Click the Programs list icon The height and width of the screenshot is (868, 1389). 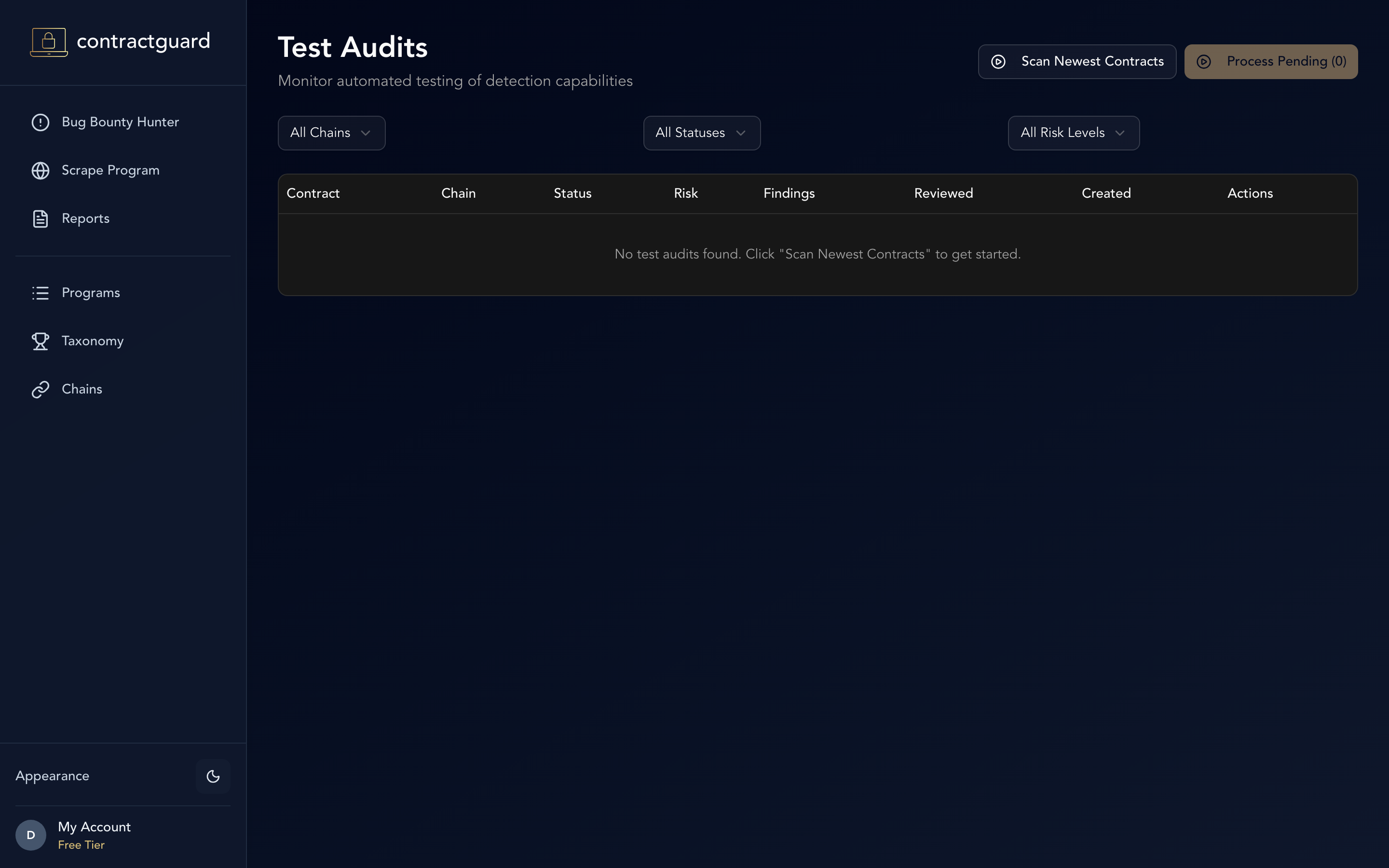tap(40, 293)
